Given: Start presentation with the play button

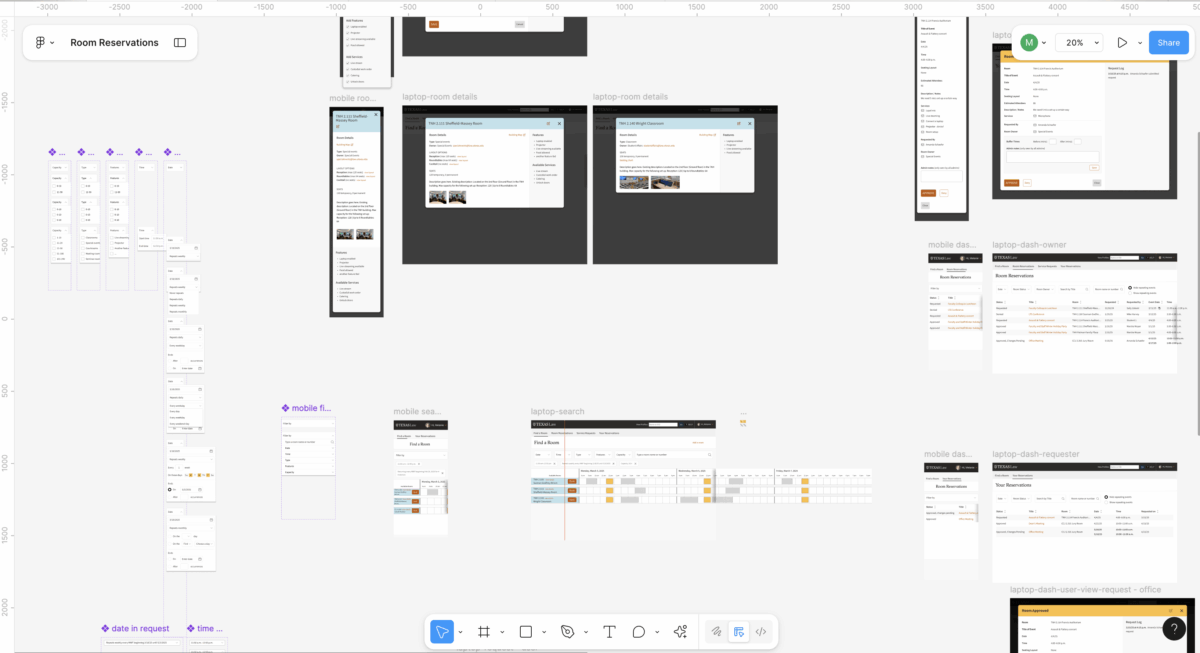Looking at the screenshot, I should click(1121, 42).
